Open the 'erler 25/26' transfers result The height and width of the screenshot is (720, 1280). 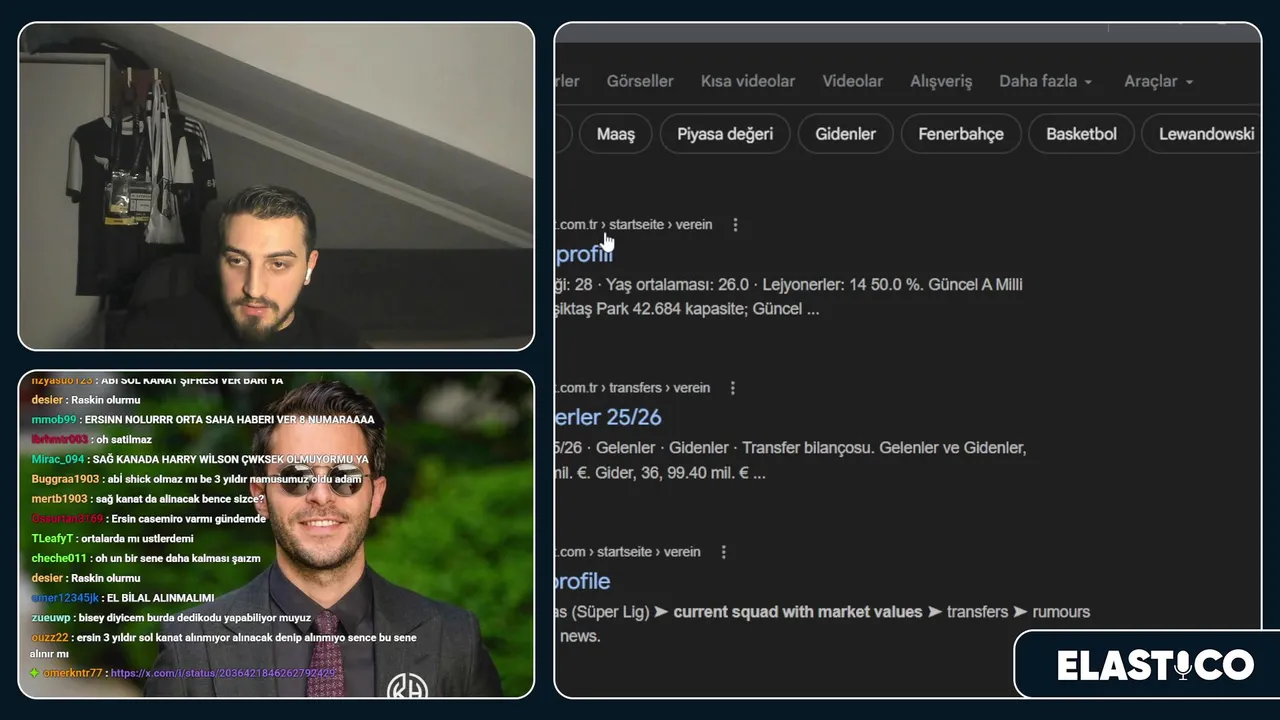[x=608, y=417]
